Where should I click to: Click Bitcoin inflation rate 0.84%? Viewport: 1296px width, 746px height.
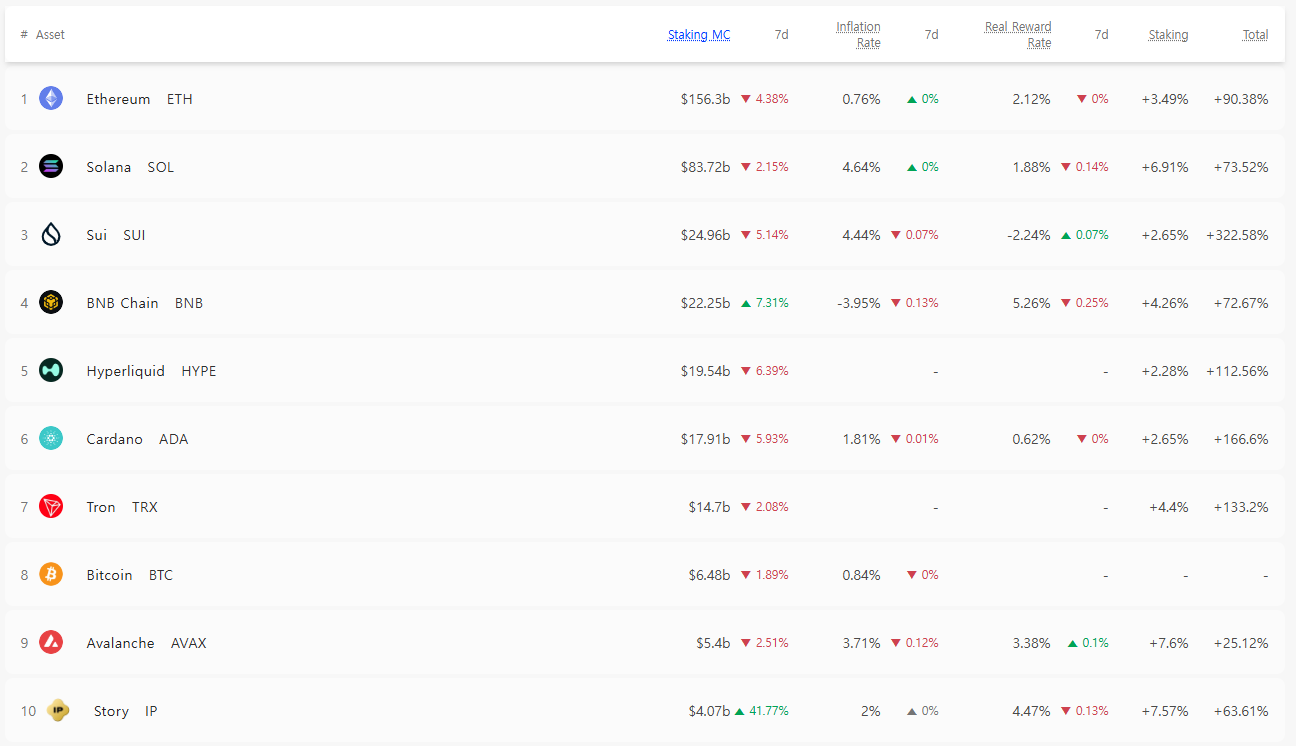click(x=862, y=575)
